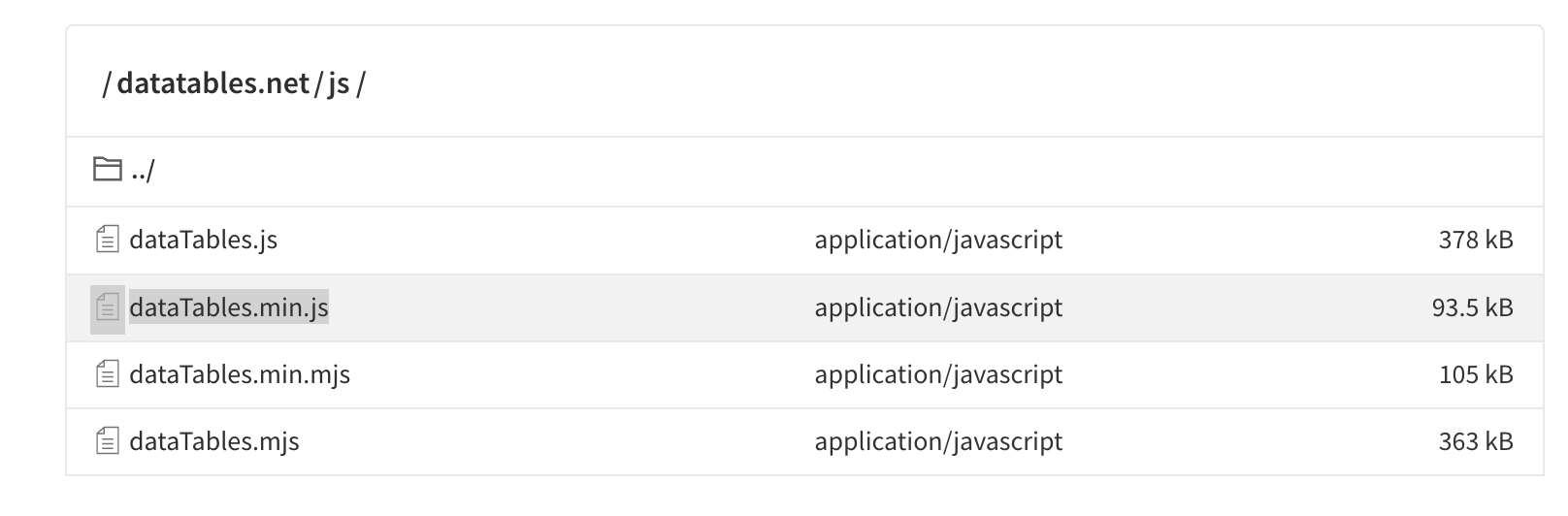1568x516 pixels.
Task: Navigate to datatables.net in breadcrumb path
Action: point(212,83)
